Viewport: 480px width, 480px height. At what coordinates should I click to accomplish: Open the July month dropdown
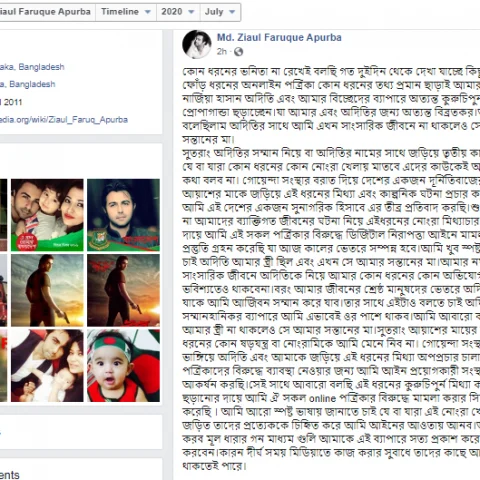click(x=220, y=12)
